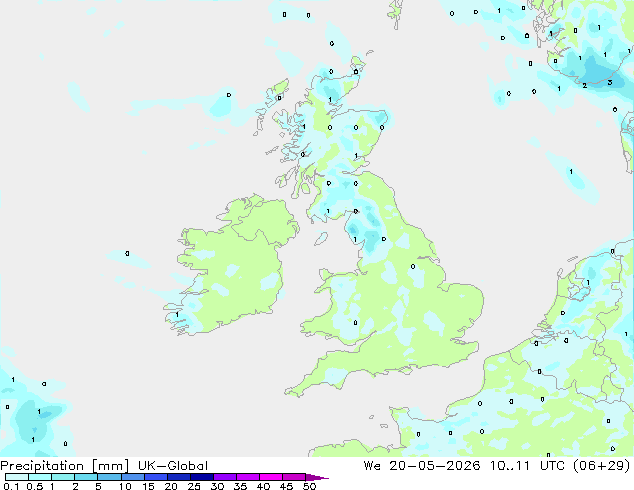This screenshot has width=634, height=490.
Task: Click the '(06+29)' forecast run text
Action: [x=602, y=466]
